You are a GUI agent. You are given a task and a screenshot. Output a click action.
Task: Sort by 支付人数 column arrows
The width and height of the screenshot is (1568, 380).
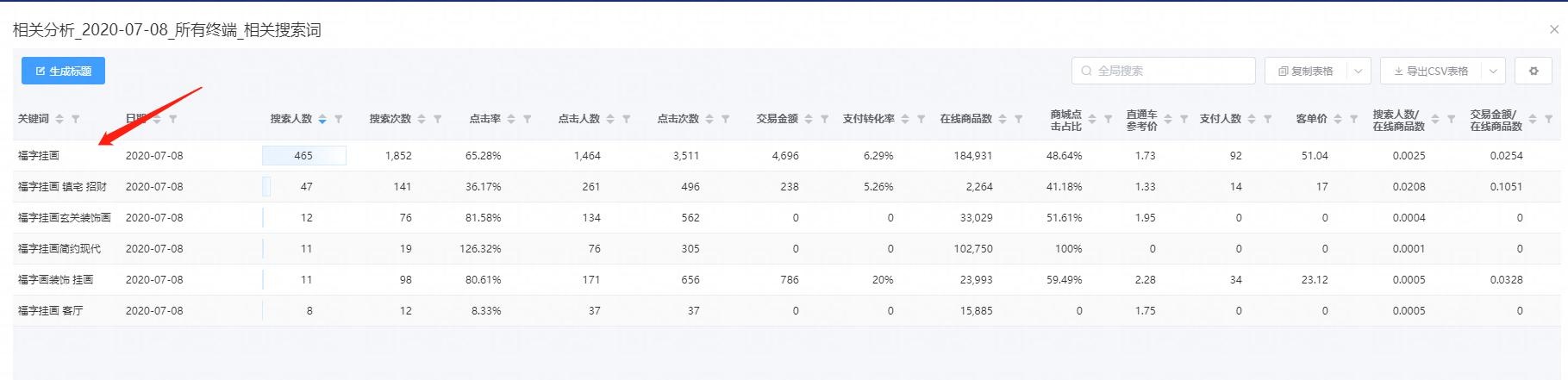click(x=1252, y=119)
